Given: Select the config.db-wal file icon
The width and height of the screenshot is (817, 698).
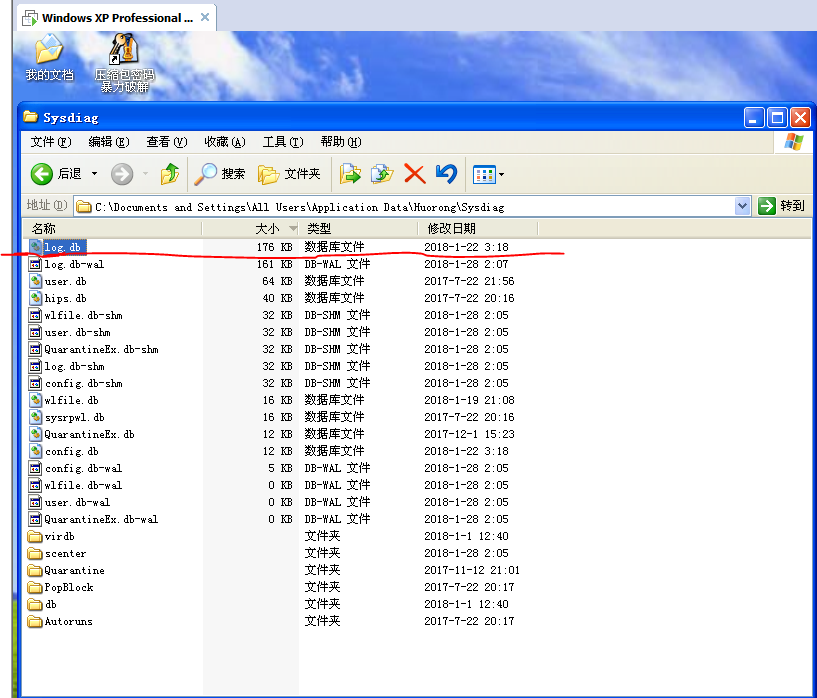Looking at the screenshot, I should 35,468.
